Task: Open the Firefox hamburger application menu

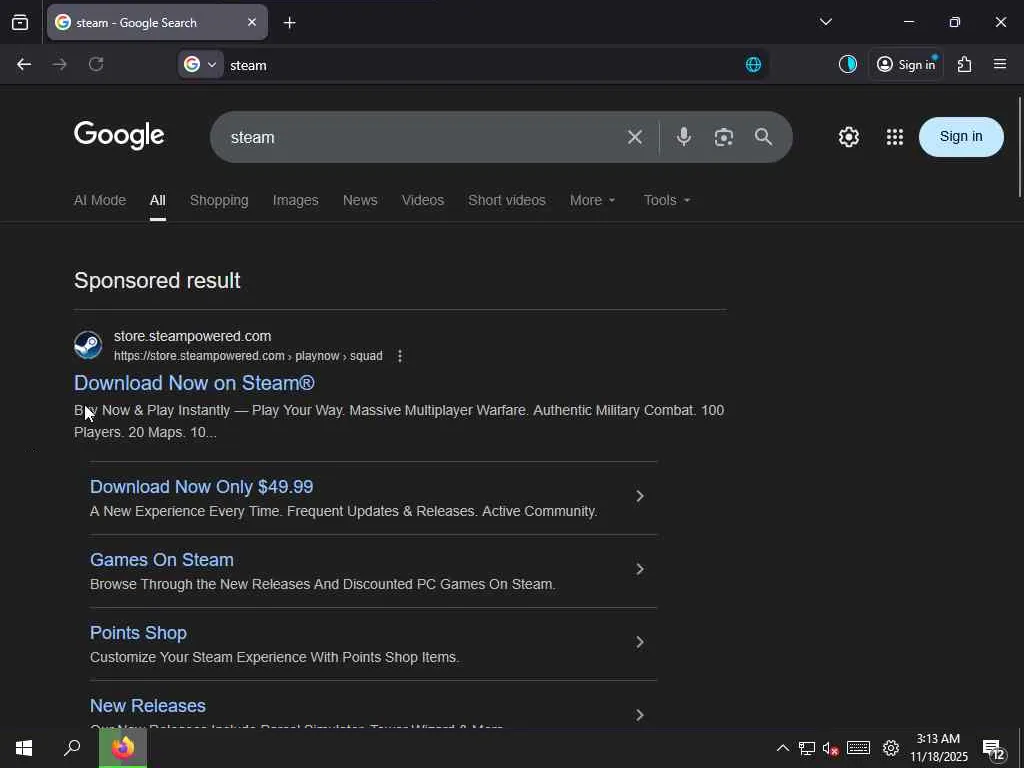Action: (1000, 64)
